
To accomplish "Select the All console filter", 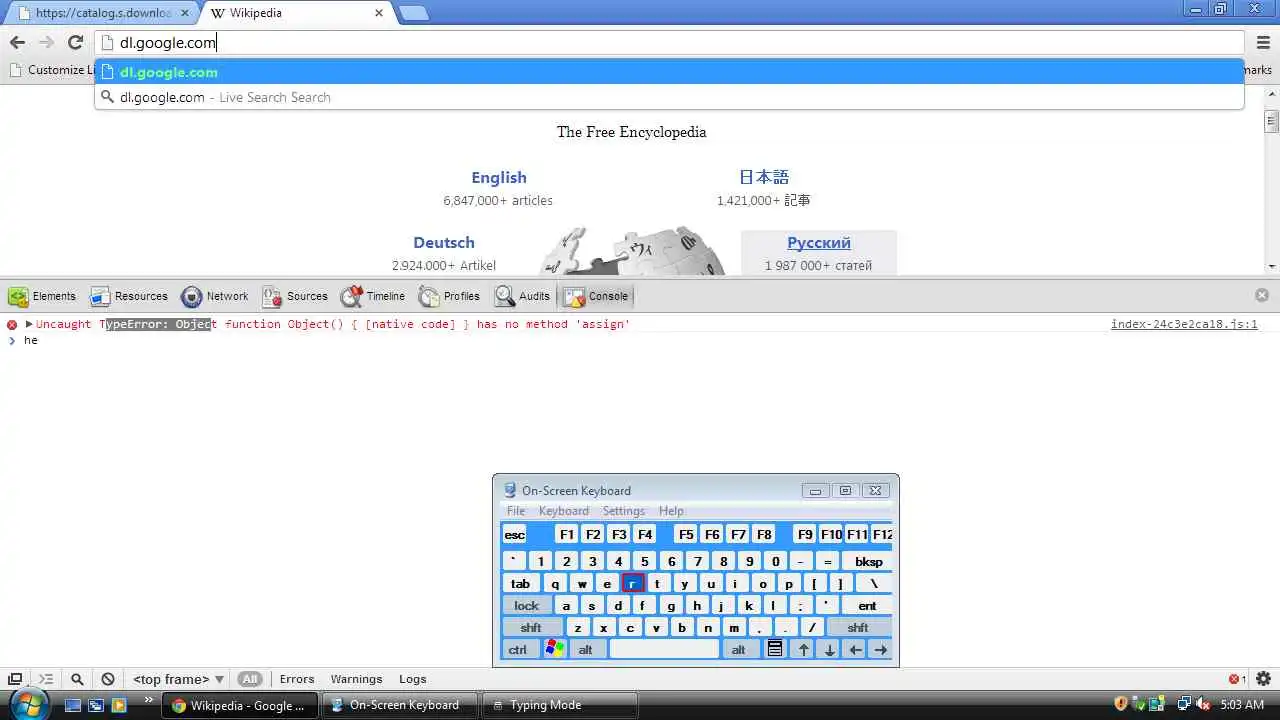I will (x=250, y=679).
